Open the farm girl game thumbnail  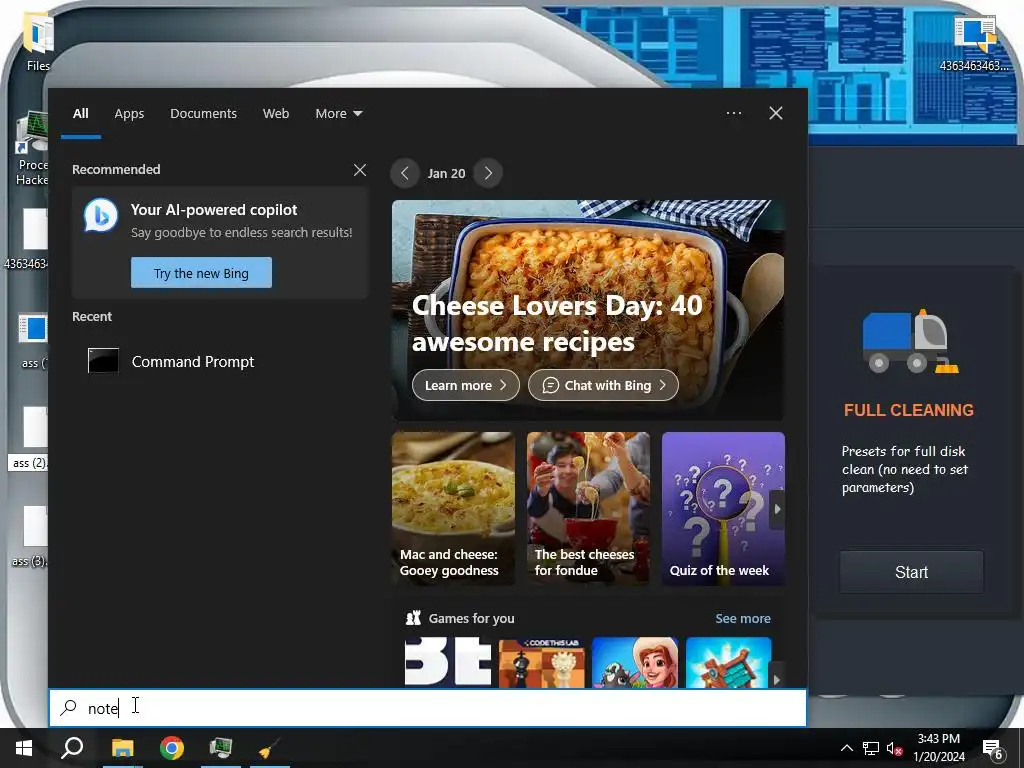click(x=635, y=662)
